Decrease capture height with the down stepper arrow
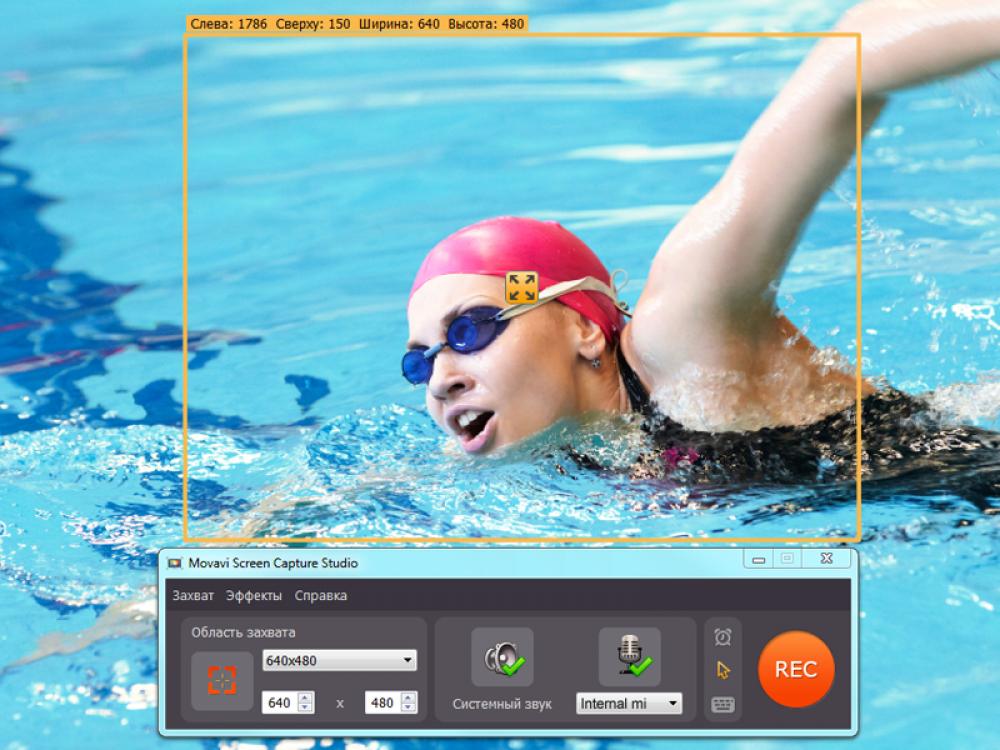Screen dimensions: 1000x750 408,708
